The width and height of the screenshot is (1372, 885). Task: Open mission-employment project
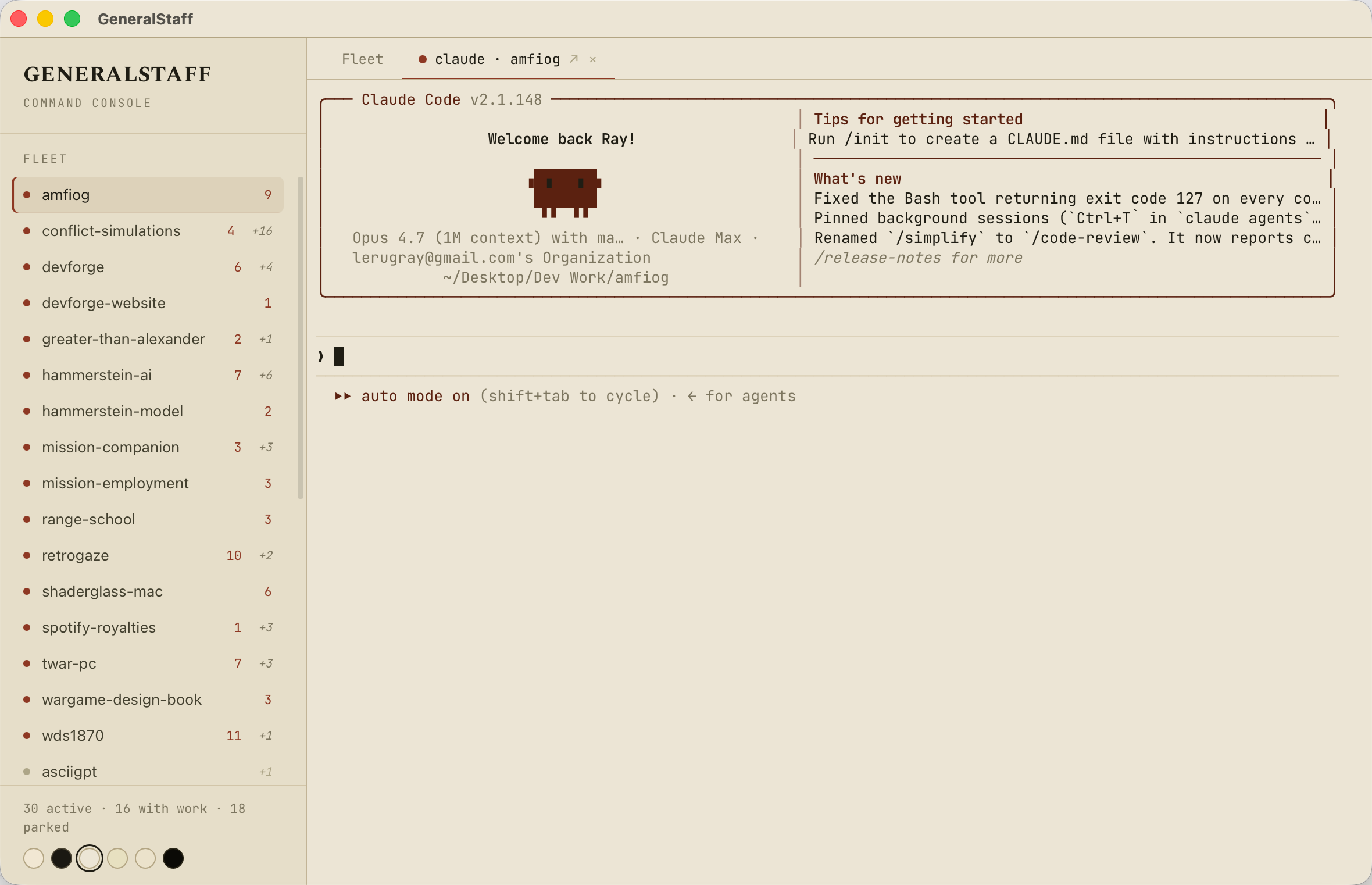(x=148, y=483)
